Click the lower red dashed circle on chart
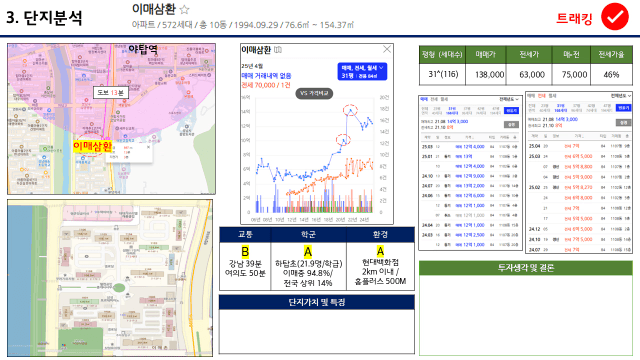Image resolution: width=640 pixels, height=360 pixels. pos(343,140)
